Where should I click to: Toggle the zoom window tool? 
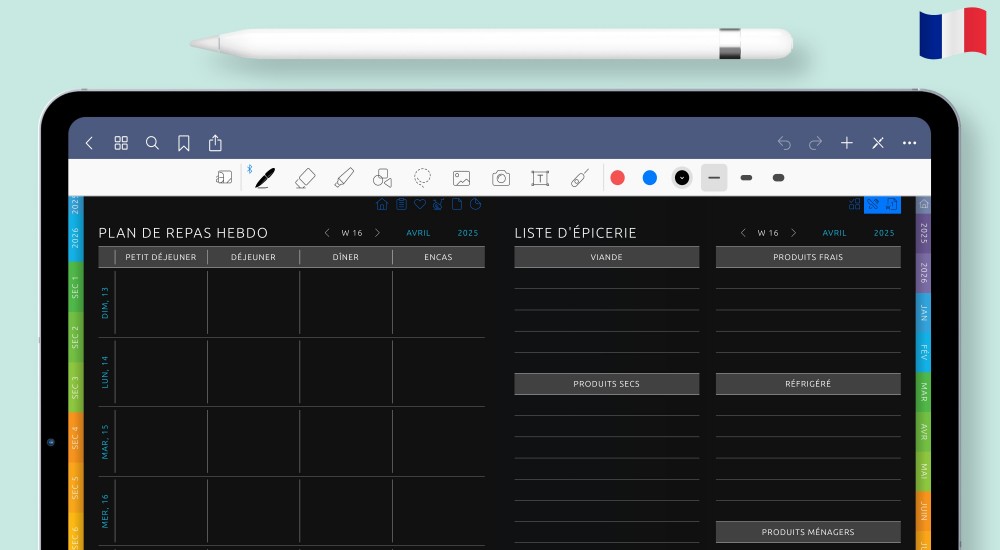point(224,177)
